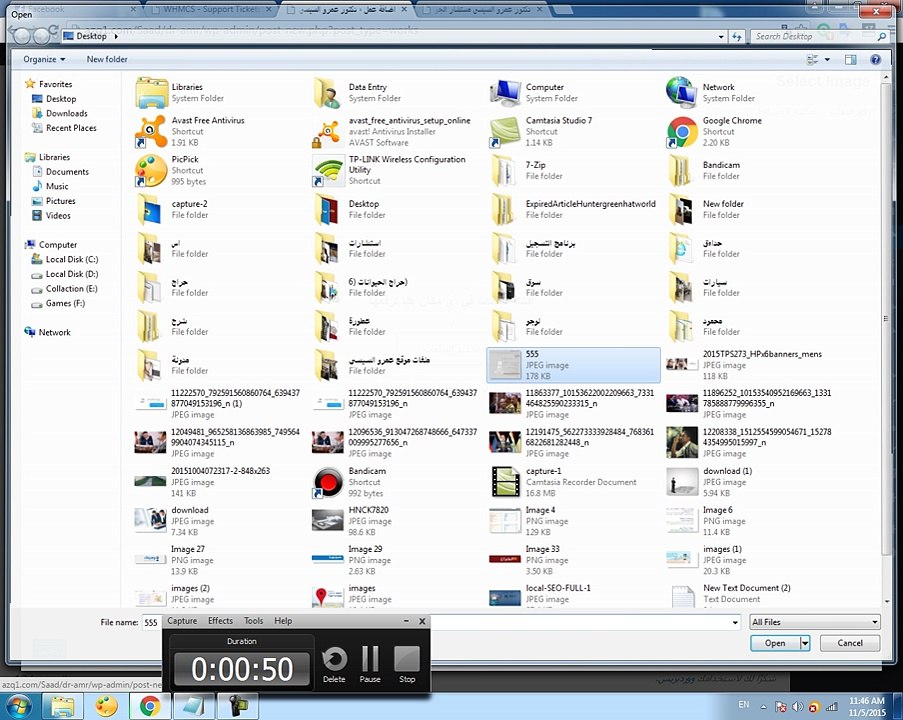Show hidden system tray icons

[764, 707]
